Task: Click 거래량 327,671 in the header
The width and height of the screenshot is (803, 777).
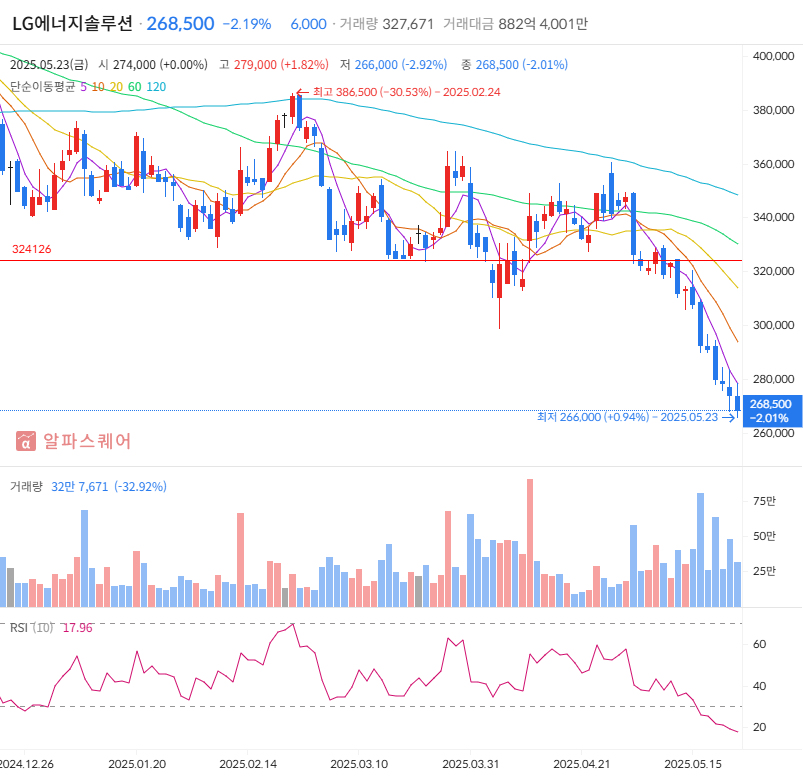Action: click(x=387, y=24)
